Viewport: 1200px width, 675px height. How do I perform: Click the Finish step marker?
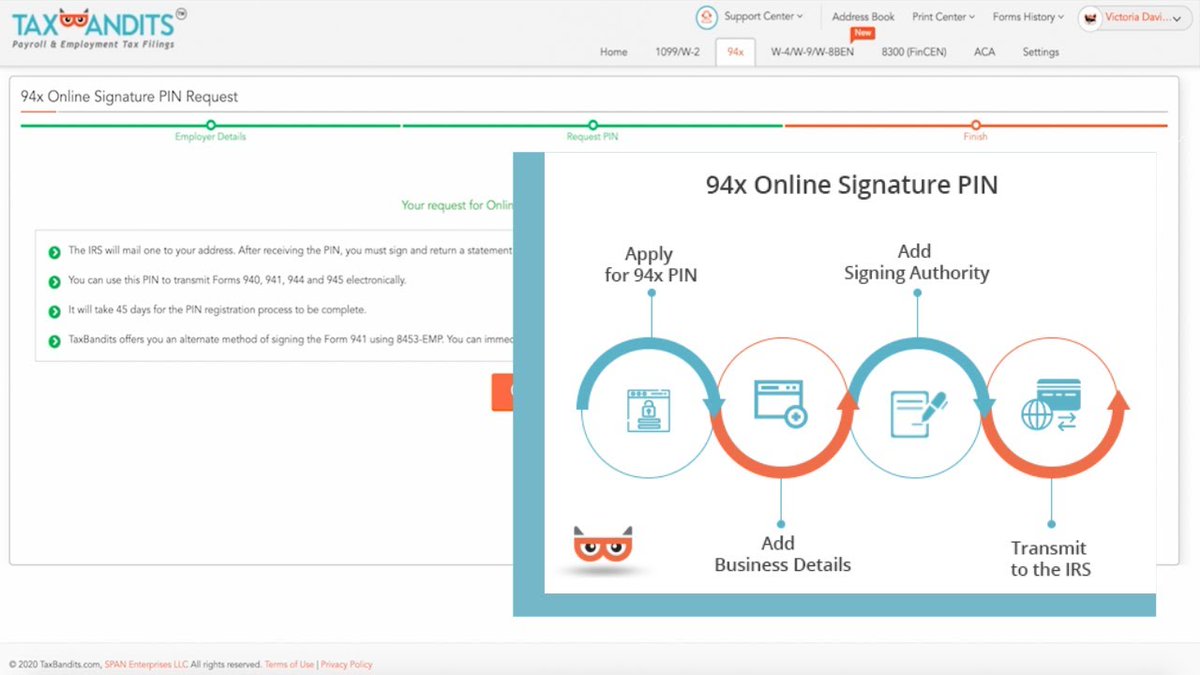[975, 126]
